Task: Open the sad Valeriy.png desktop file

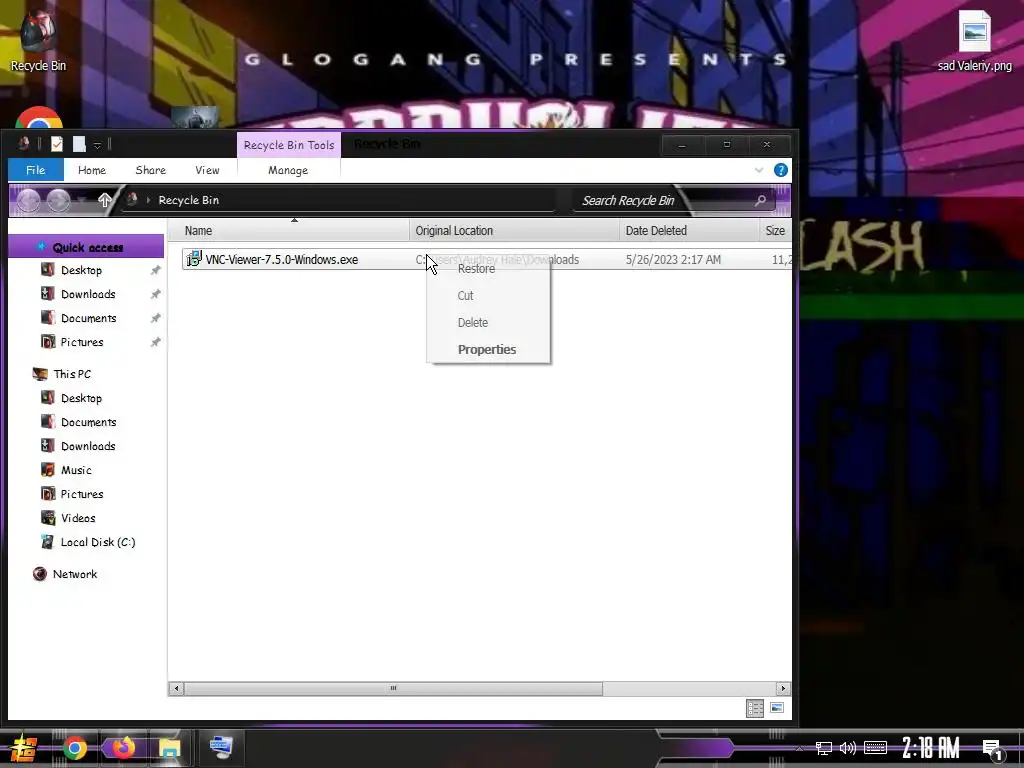Action: click(x=974, y=40)
